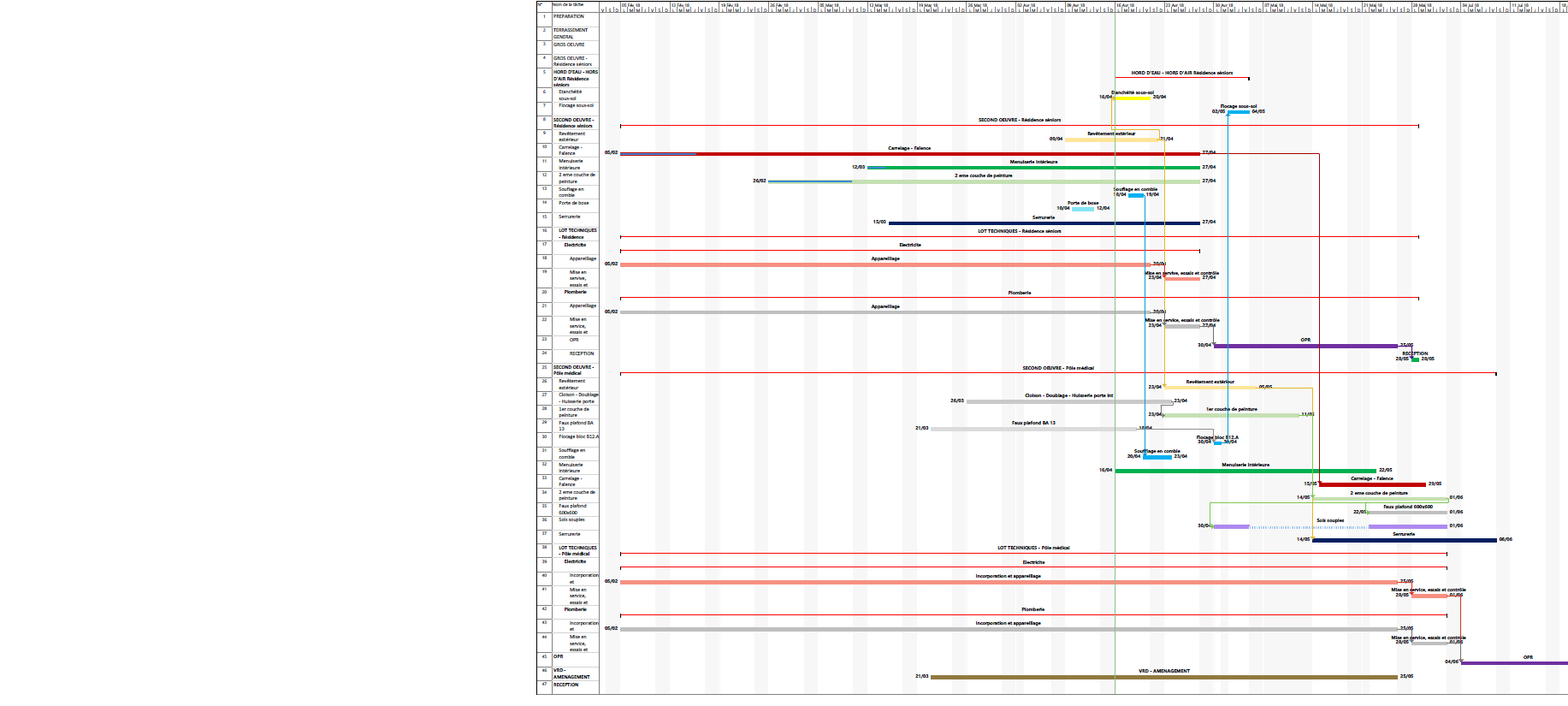Click the cyan Porte de boxe bar 10/04

coord(1083,209)
